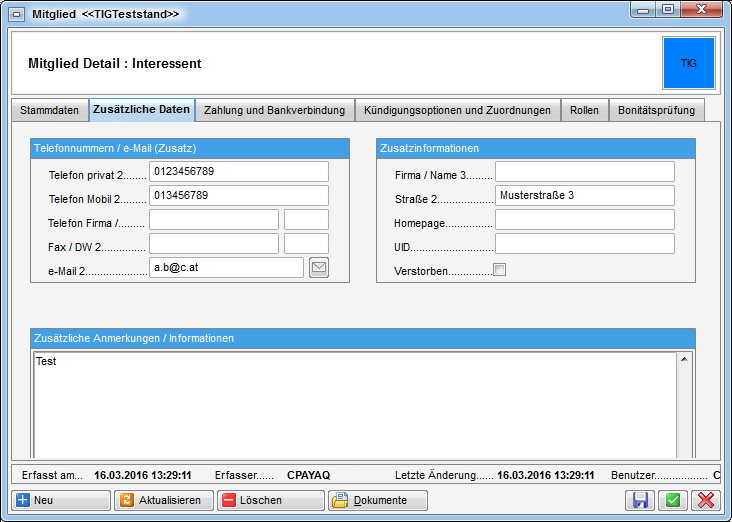732x522 pixels.
Task: Click the Erfasst am date value
Action: [143, 475]
